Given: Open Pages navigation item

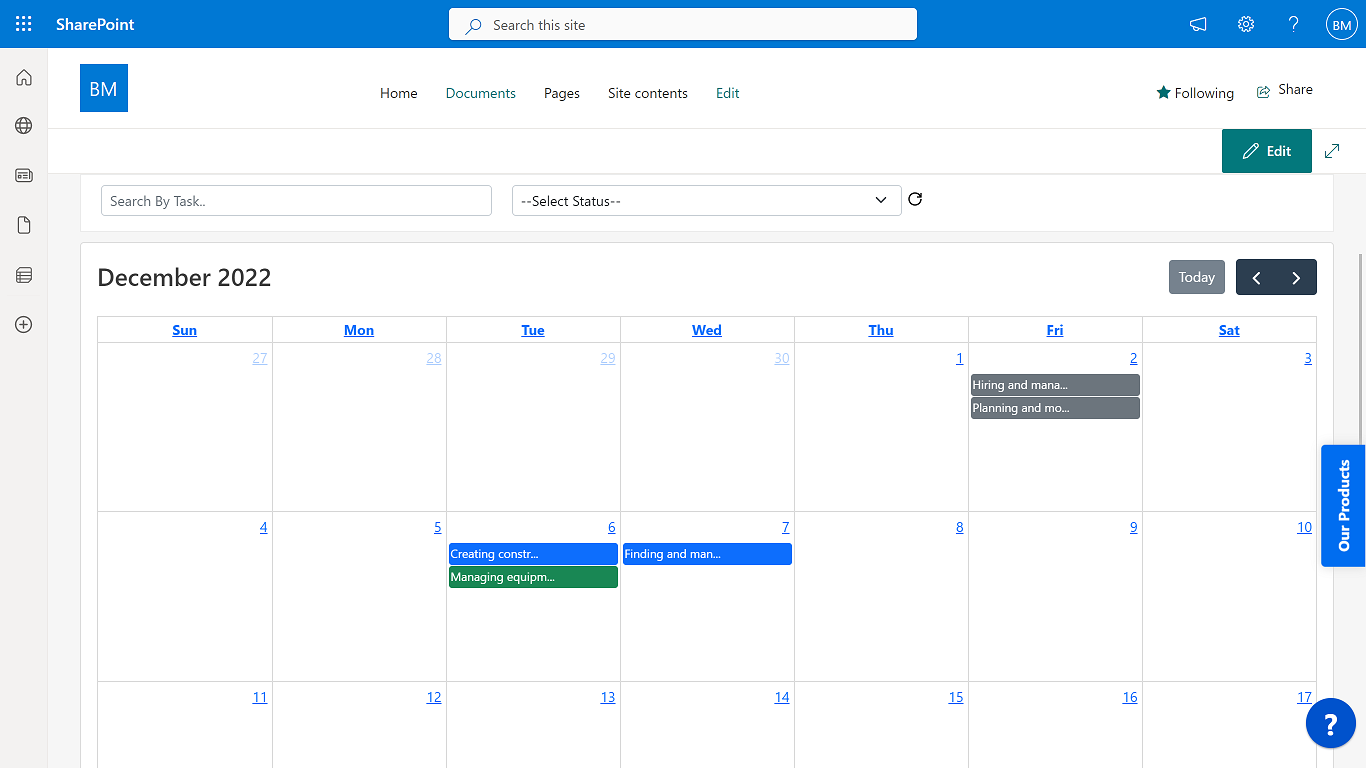Looking at the screenshot, I should point(562,93).
